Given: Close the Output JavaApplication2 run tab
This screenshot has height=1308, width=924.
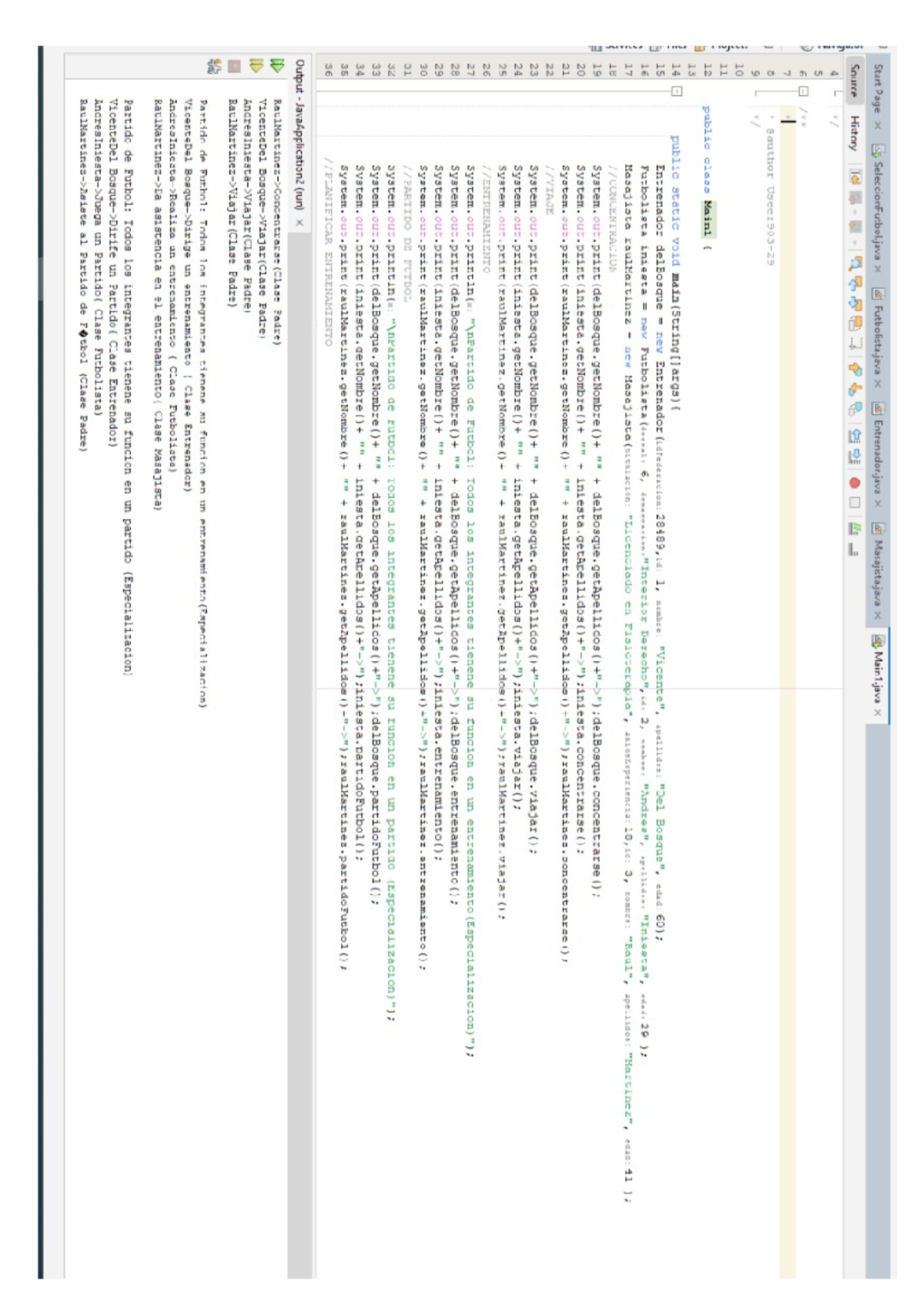Looking at the screenshot, I should [x=300, y=223].
